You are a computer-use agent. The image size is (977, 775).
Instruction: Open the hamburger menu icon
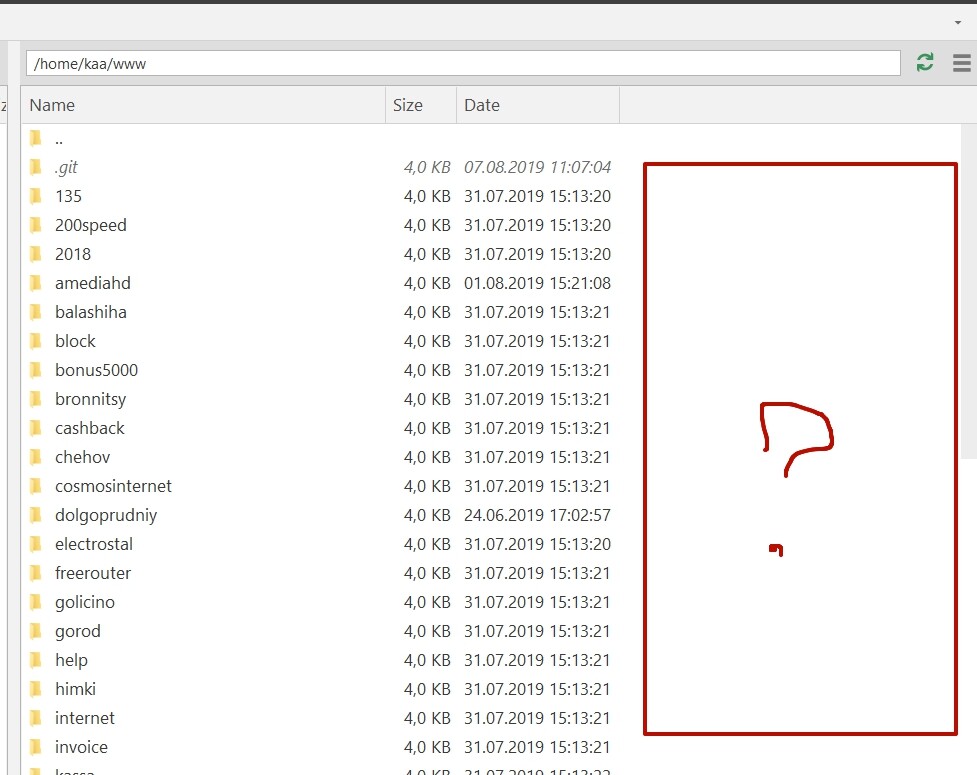[x=961, y=63]
